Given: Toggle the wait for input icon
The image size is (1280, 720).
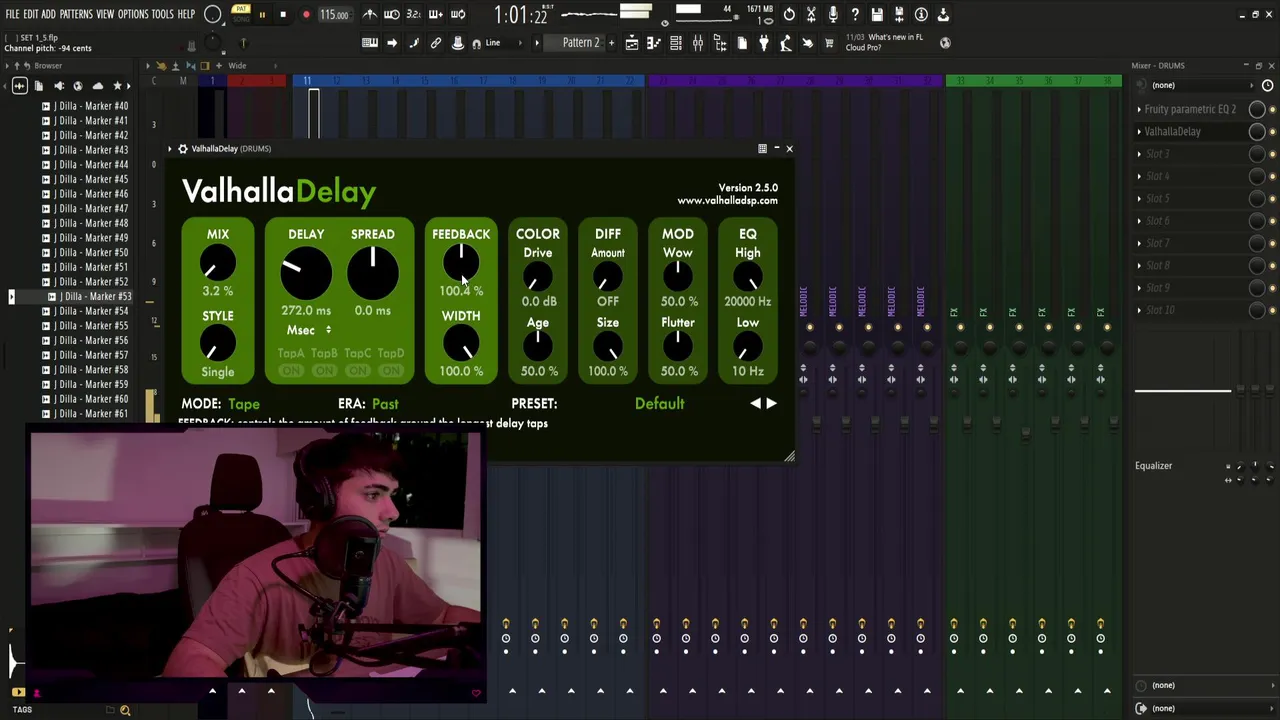Looking at the screenshot, I should coord(392,15).
